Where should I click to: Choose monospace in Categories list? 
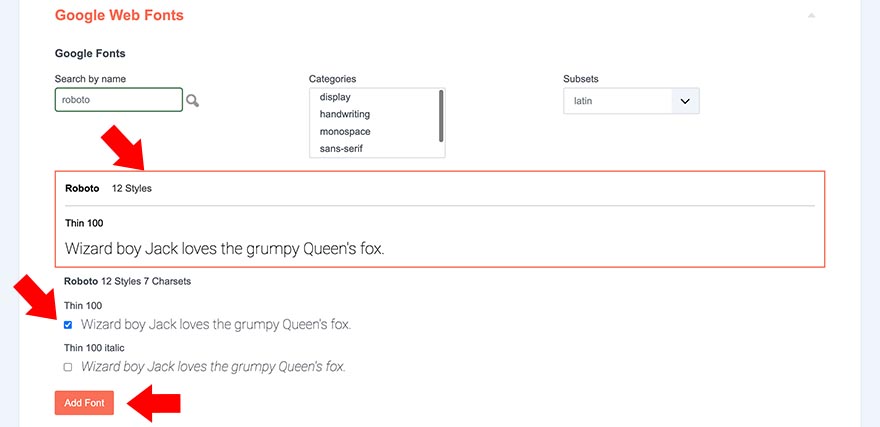[x=345, y=131]
